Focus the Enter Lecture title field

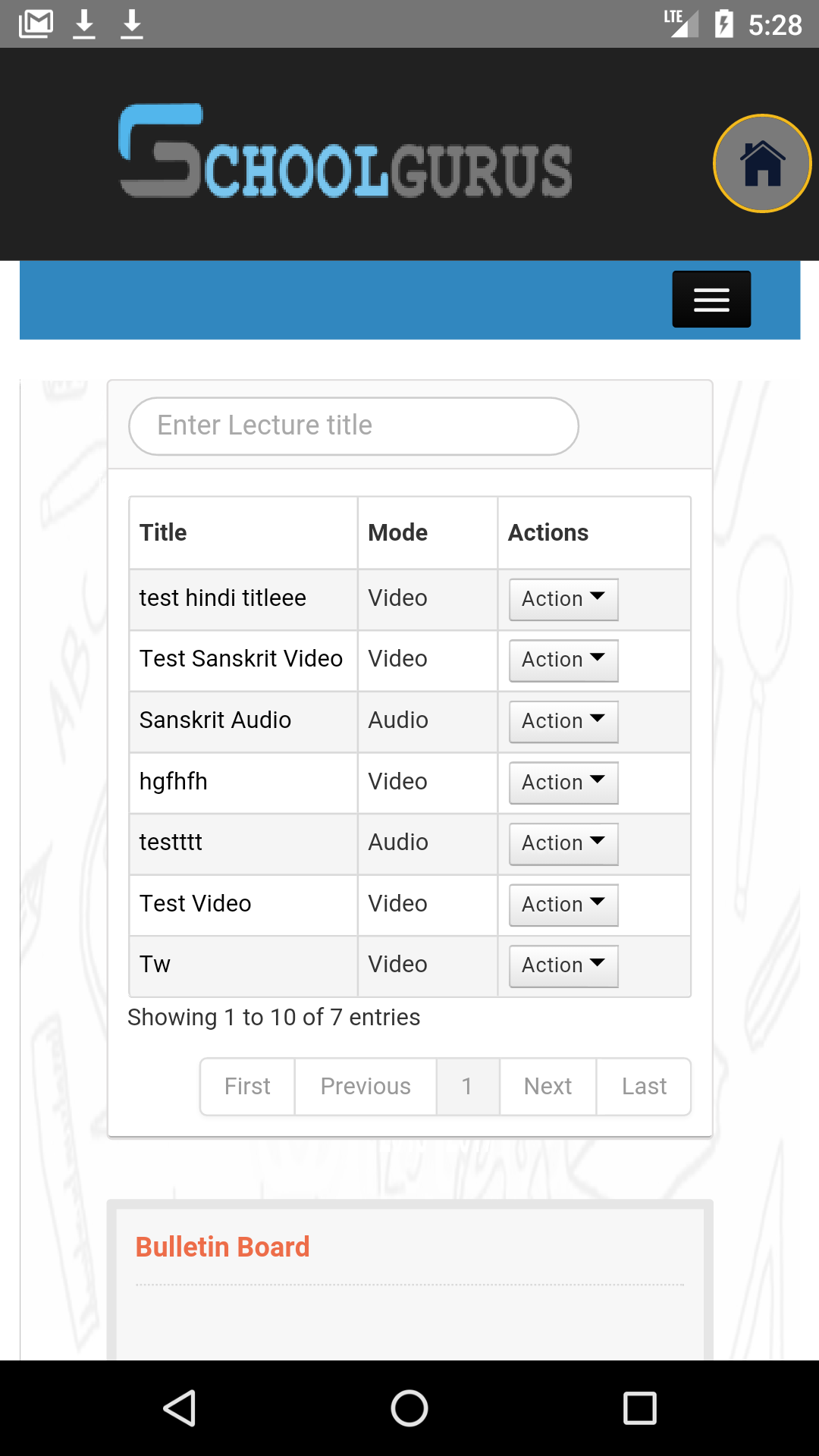tap(353, 426)
